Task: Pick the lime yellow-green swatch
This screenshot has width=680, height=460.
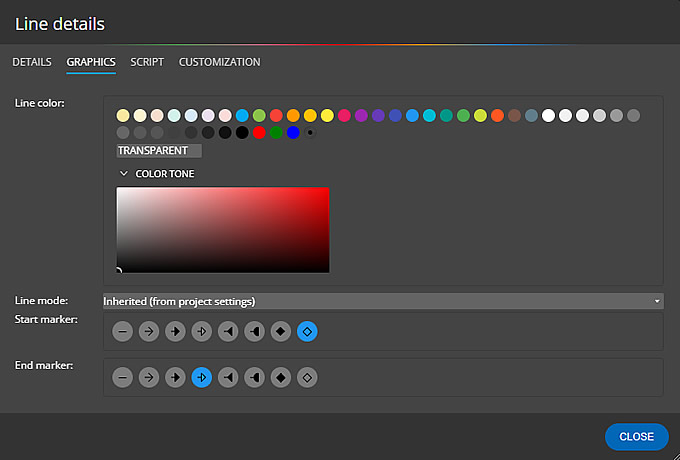Action: click(x=481, y=116)
